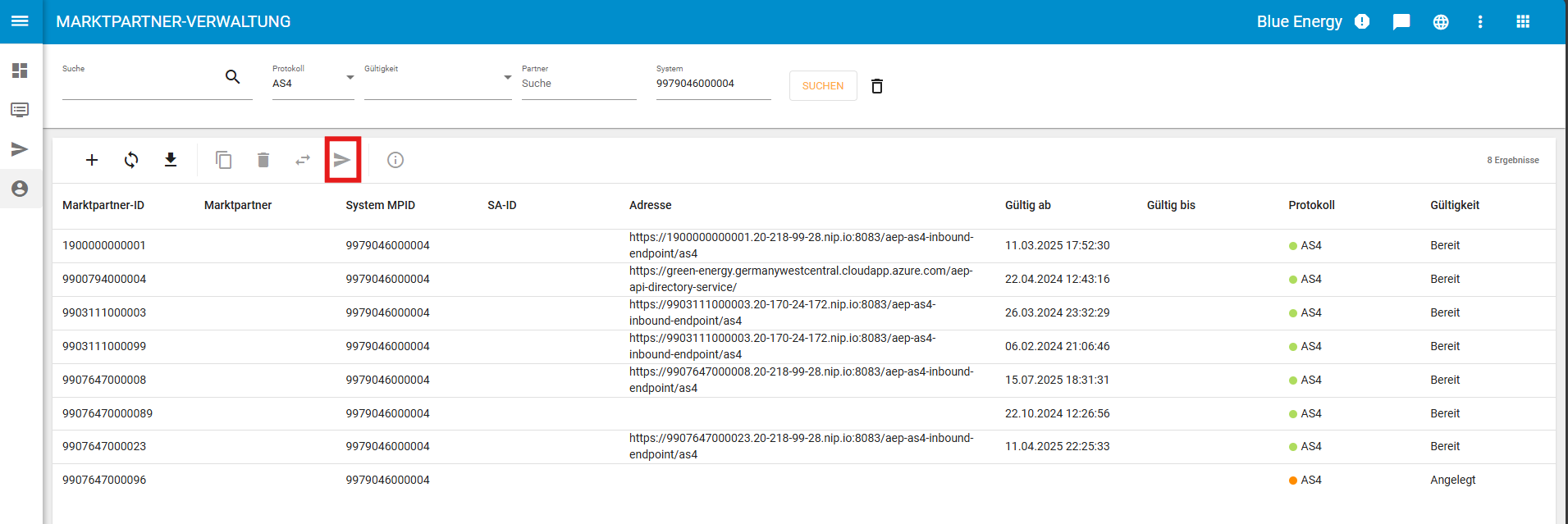This screenshot has height=524, width=1568.
Task: Open the three-dot more options menu
Action: click(x=1480, y=22)
